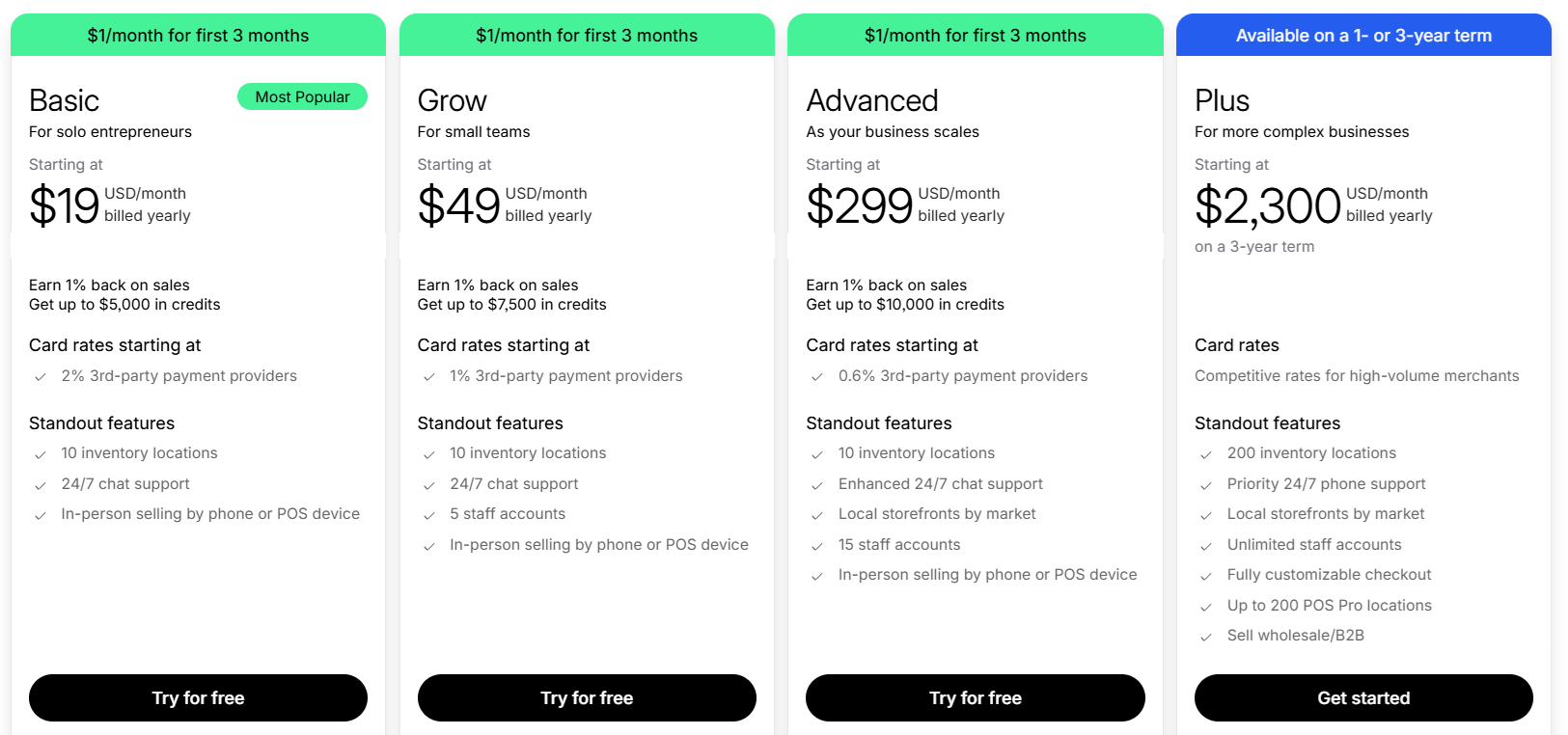This screenshot has height=735, width=1568.
Task: Click the checkmark next to "15 staff accounts" in Advanced
Action: click(x=817, y=544)
